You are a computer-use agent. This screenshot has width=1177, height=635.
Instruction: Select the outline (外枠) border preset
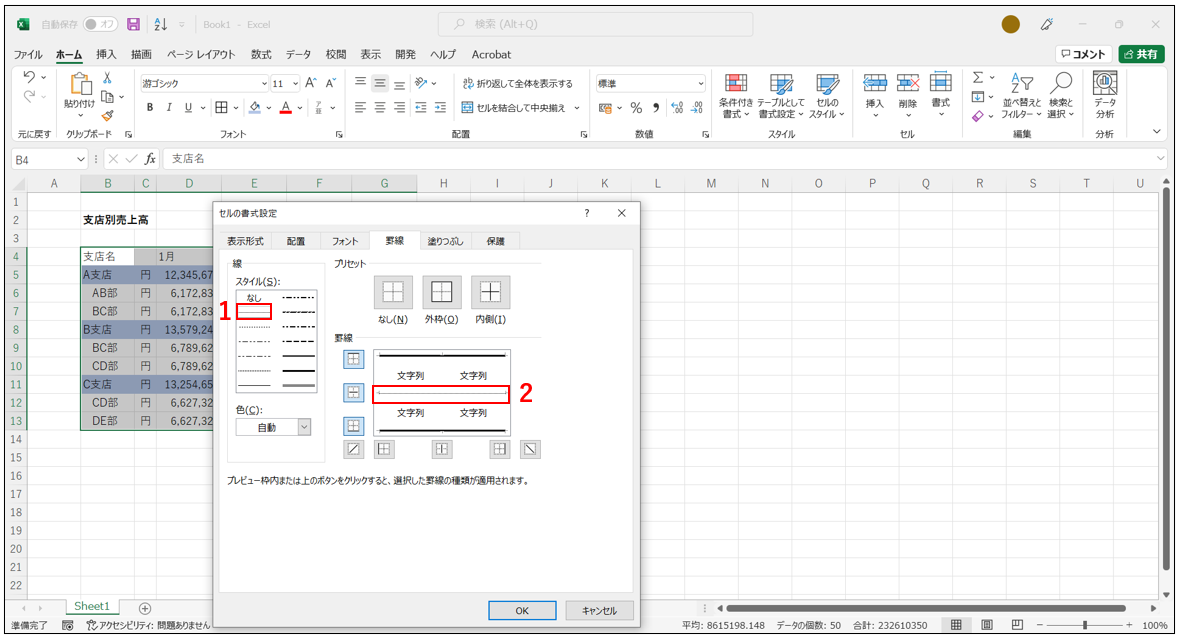pyautogui.click(x=441, y=292)
